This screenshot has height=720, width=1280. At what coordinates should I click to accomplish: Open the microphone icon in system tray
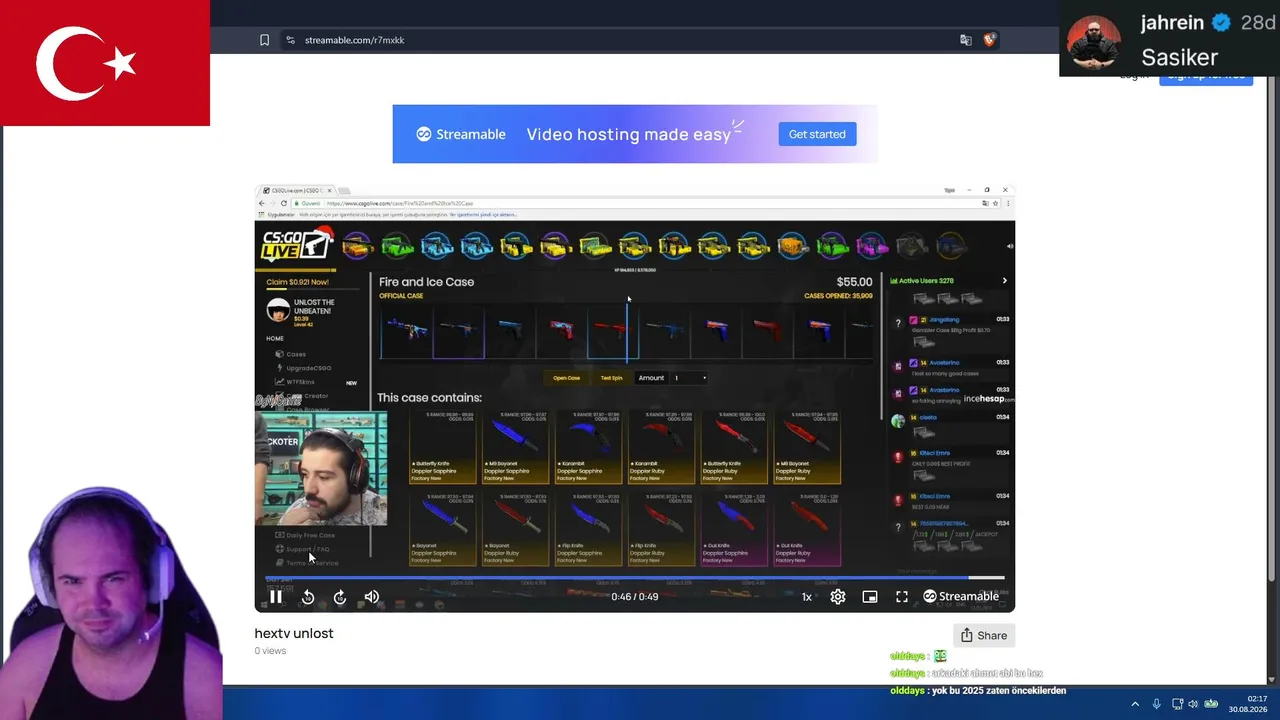click(1156, 704)
